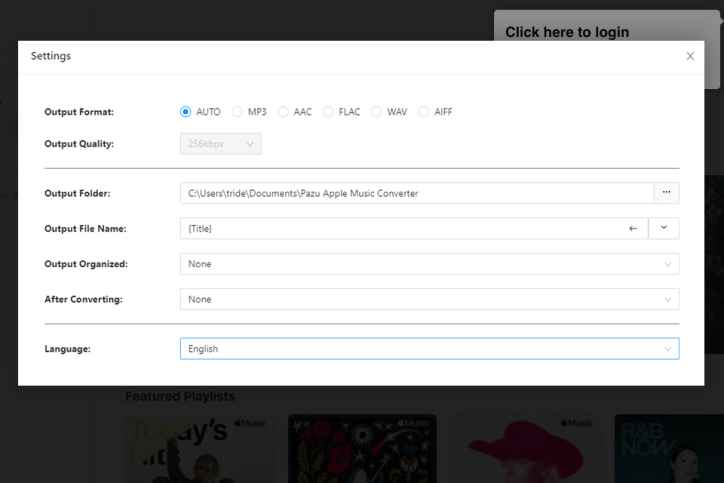Open the Language dropdown set to English
Screen dimensions: 724x483
429,349
